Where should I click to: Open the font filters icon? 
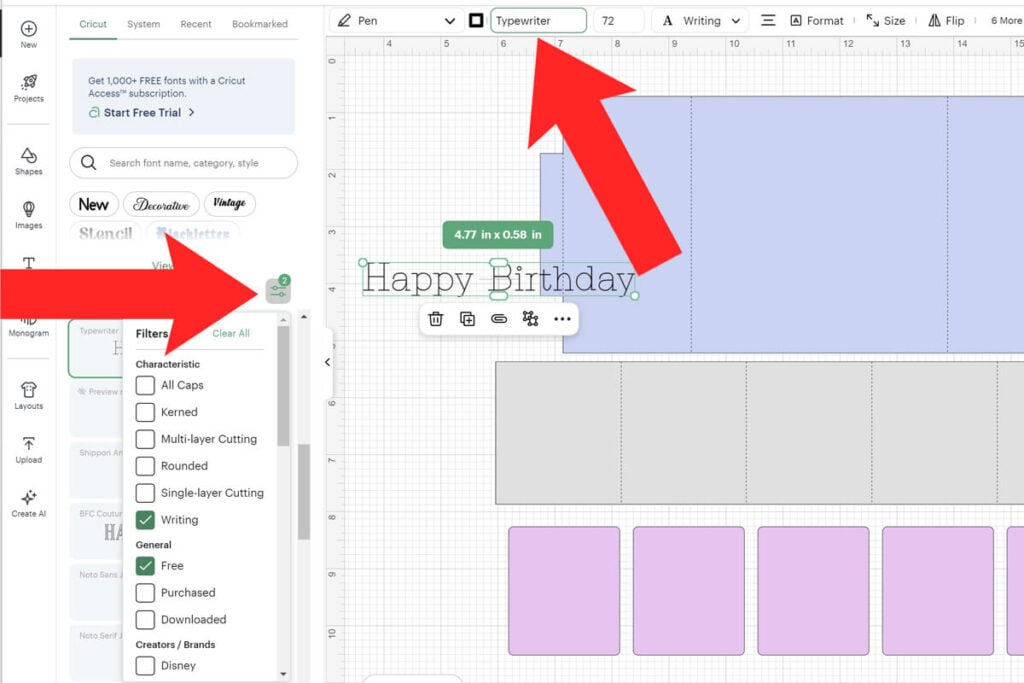[278, 291]
